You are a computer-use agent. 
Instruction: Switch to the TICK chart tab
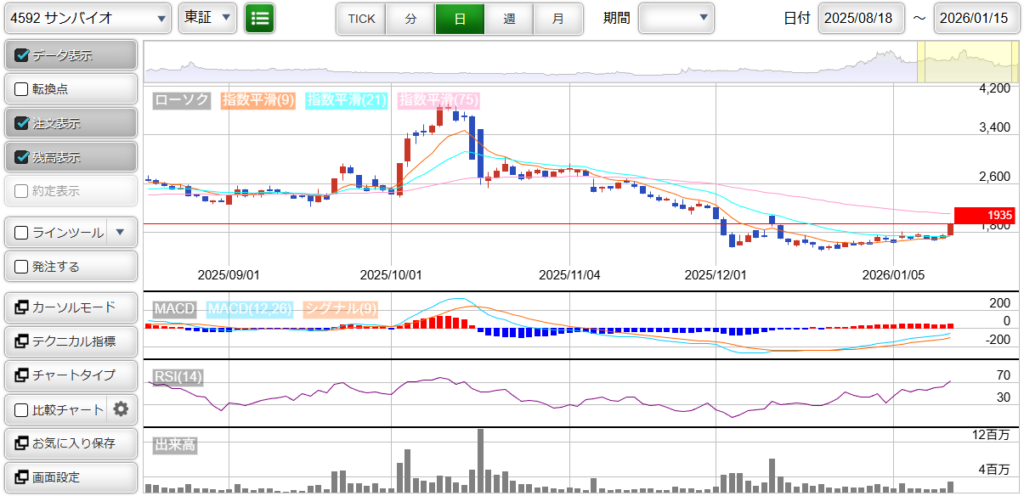click(x=361, y=18)
